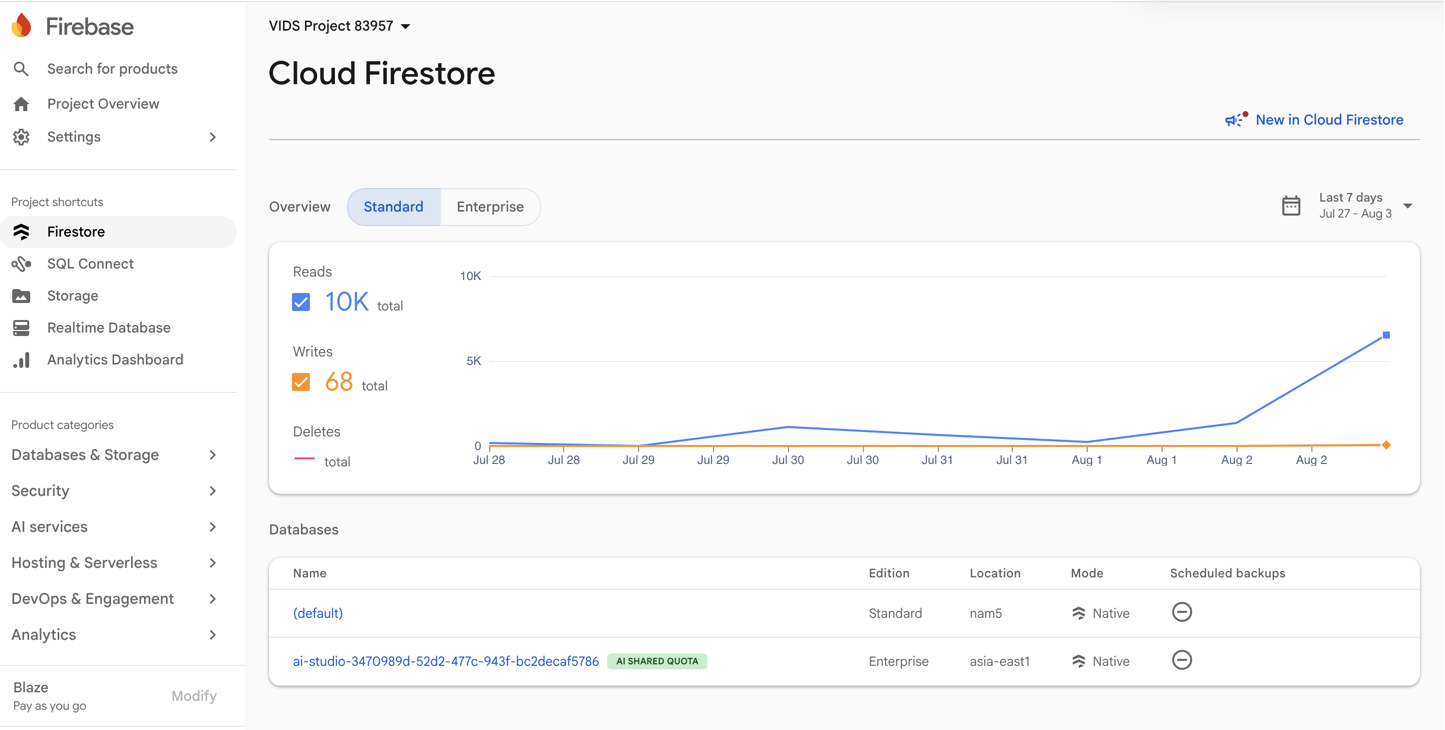Click the Firestore icon in project shortcuts
Screen dimensions: 1445x730
(x=21, y=232)
